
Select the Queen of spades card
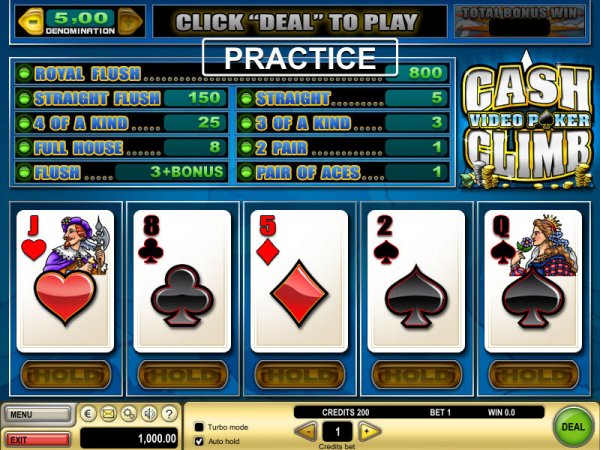(x=533, y=280)
